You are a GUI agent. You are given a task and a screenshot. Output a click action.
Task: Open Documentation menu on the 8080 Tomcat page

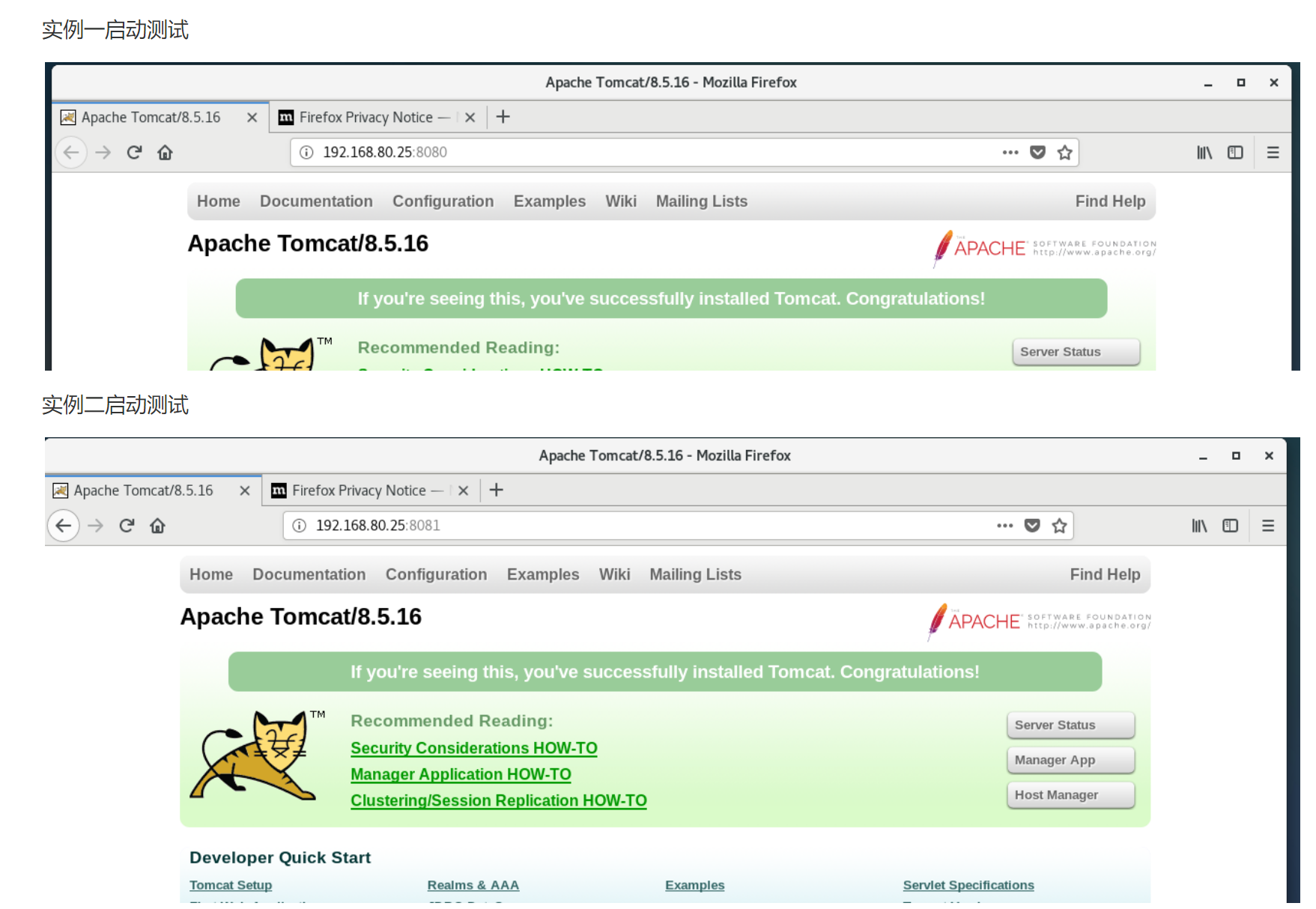pyautogui.click(x=316, y=201)
